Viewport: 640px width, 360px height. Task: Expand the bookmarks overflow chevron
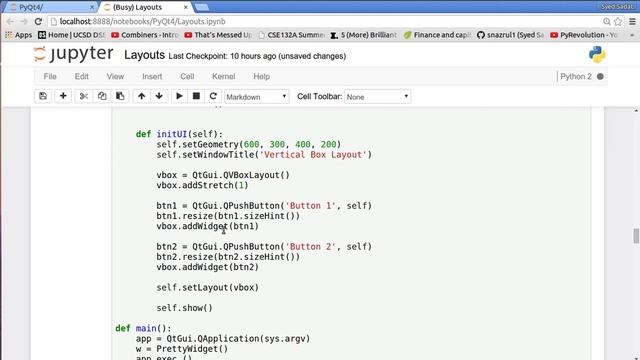point(632,35)
